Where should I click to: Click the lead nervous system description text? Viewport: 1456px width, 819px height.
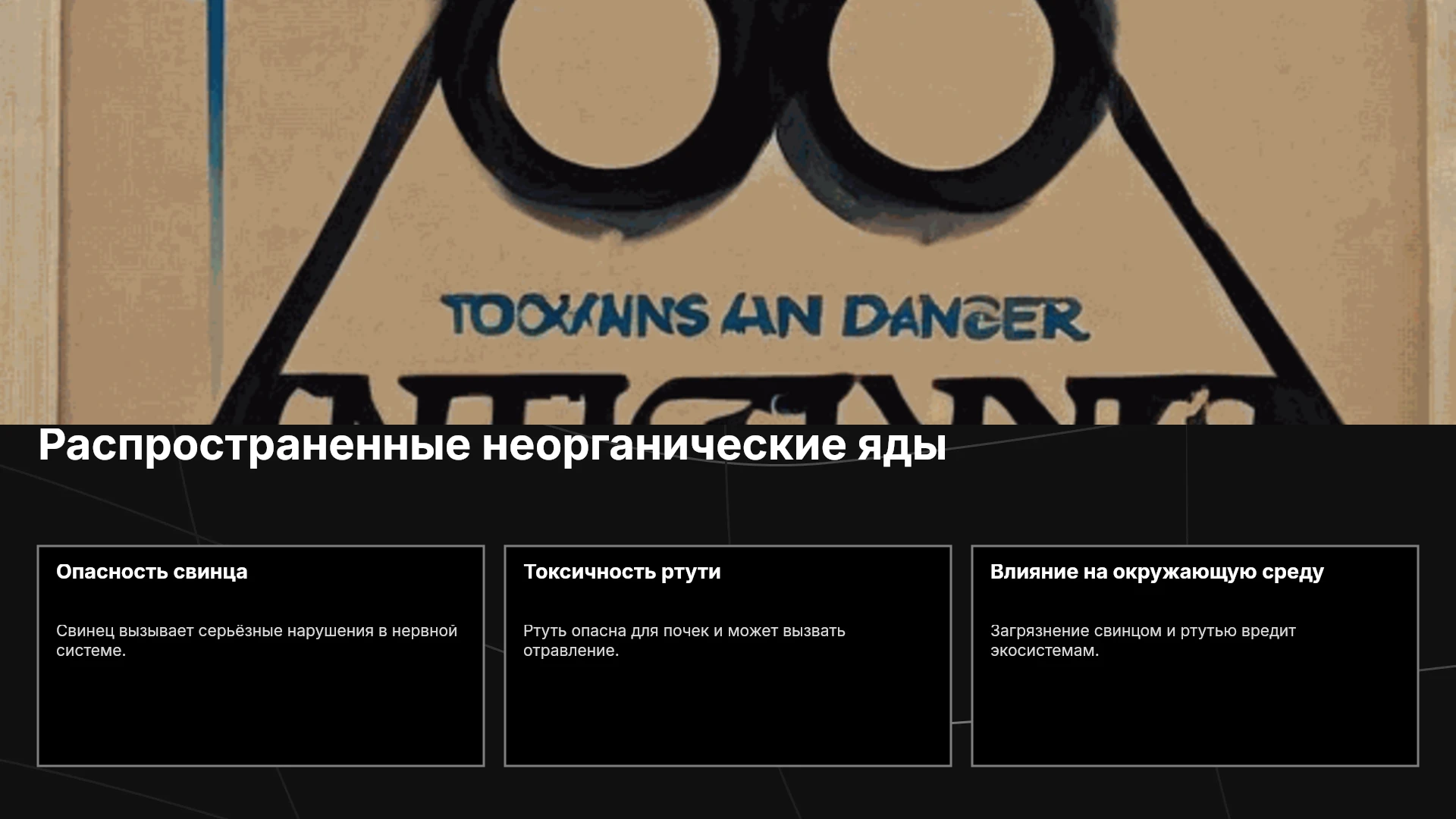[x=256, y=641]
